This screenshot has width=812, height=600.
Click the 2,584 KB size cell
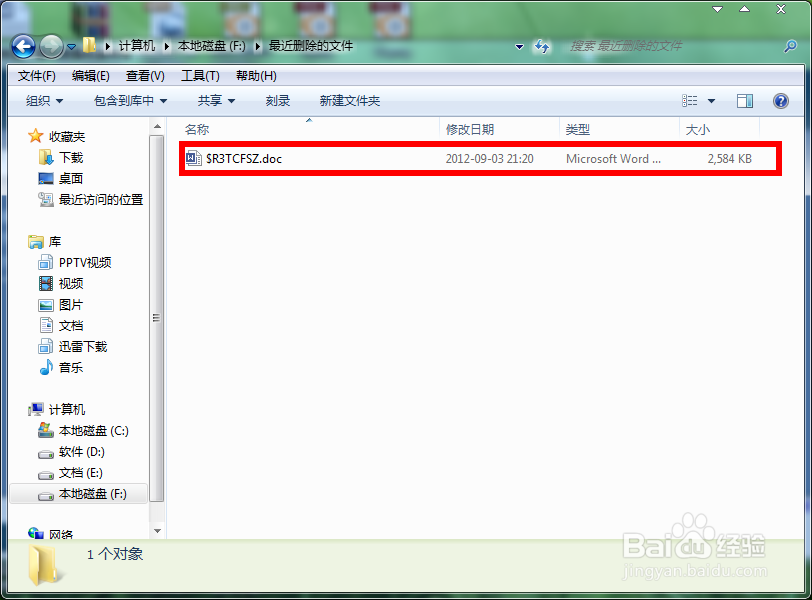tap(729, 158)
